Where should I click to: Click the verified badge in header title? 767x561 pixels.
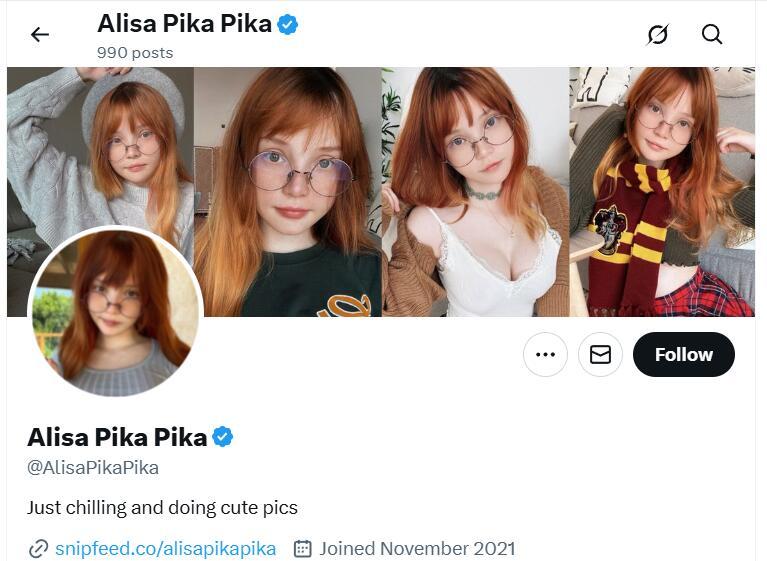[288, 24]
